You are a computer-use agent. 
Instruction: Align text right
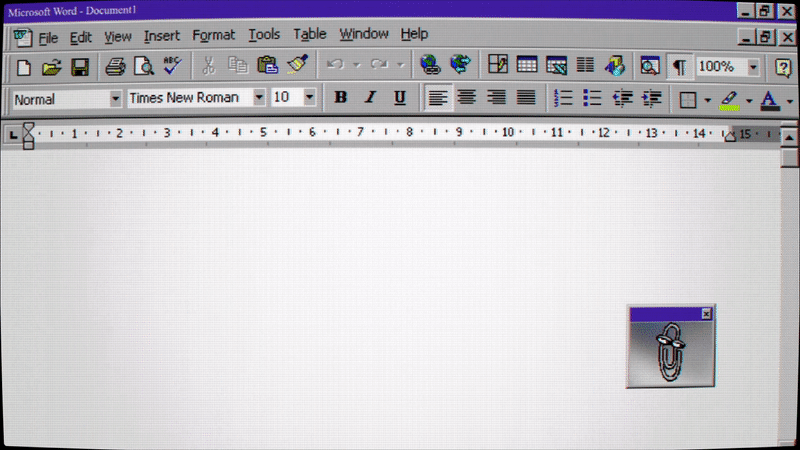(x=496, y=97)
